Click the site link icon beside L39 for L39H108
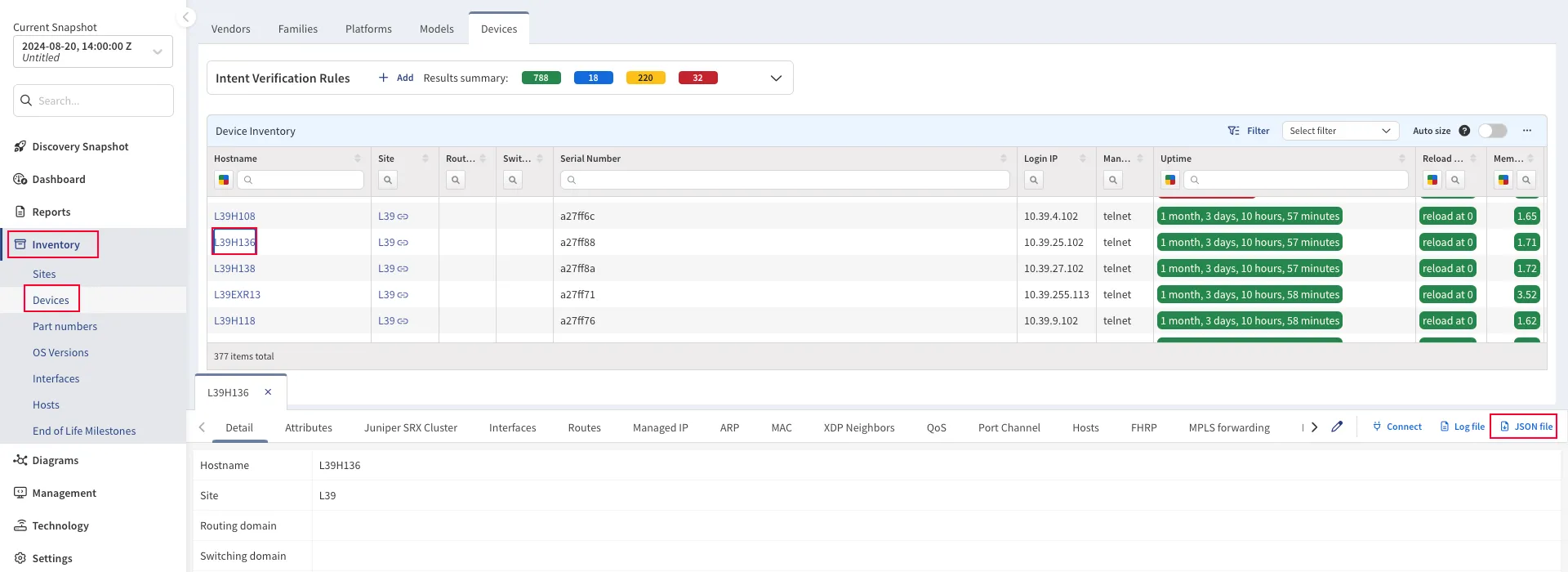Viewport: 1568px width, 572px height. 403,217
